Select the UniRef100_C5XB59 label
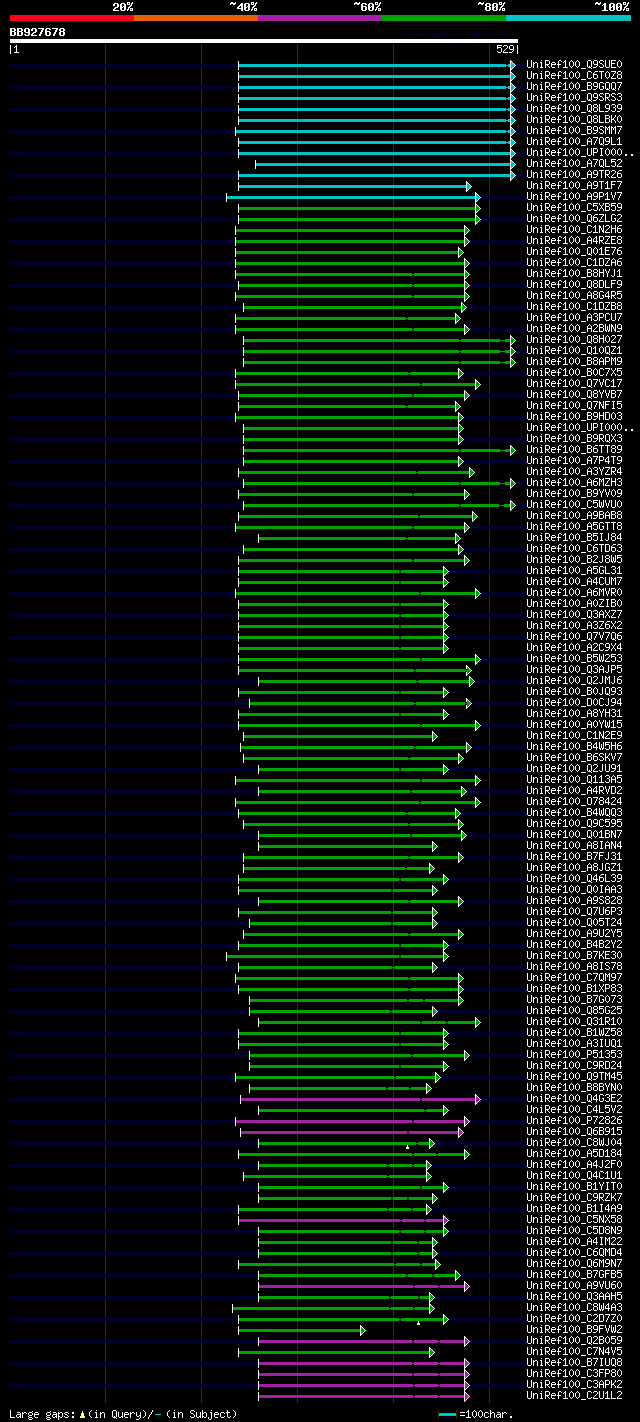Viewport: 640px width, 1422px height. pos(574,208)
